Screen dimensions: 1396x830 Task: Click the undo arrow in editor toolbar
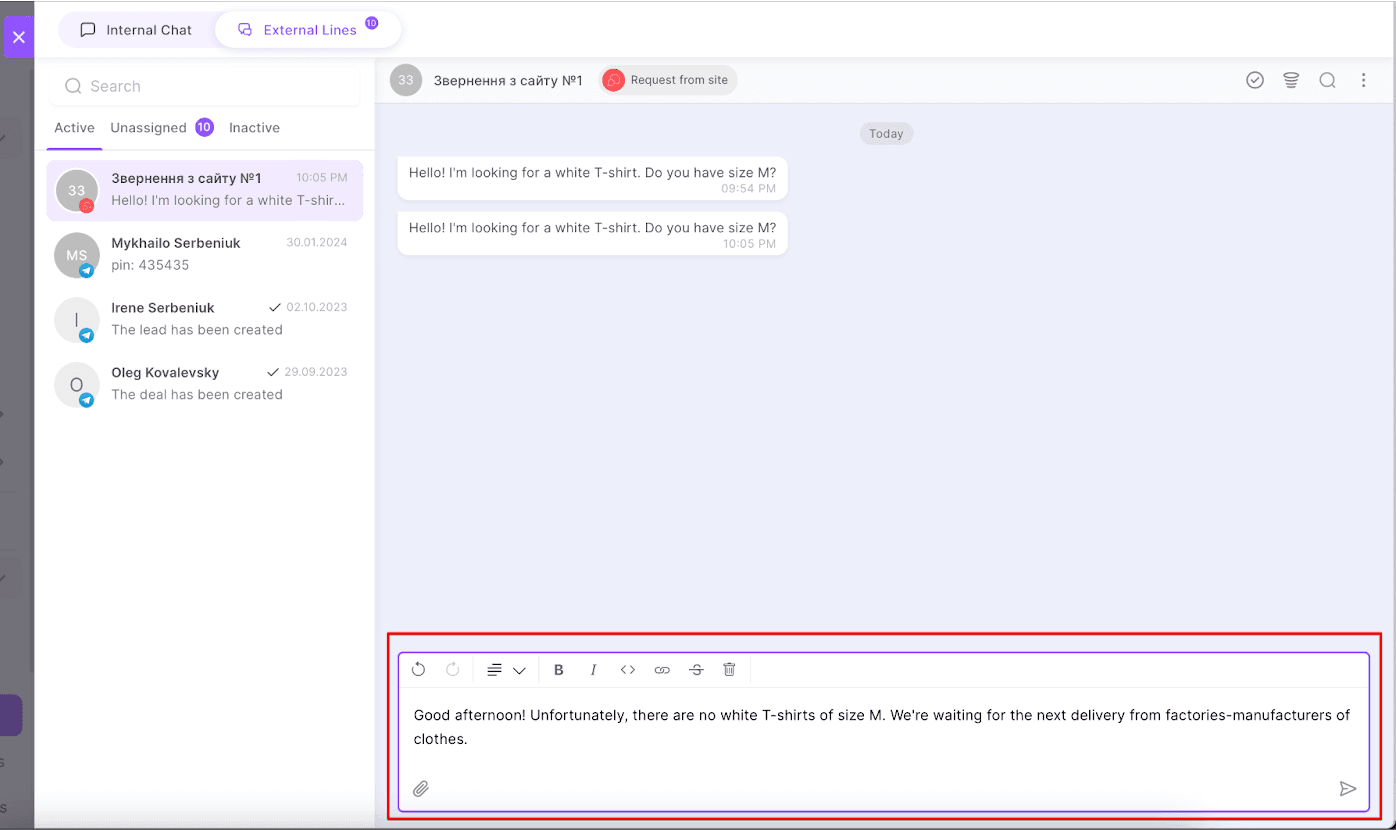click(x=418, y=670)
